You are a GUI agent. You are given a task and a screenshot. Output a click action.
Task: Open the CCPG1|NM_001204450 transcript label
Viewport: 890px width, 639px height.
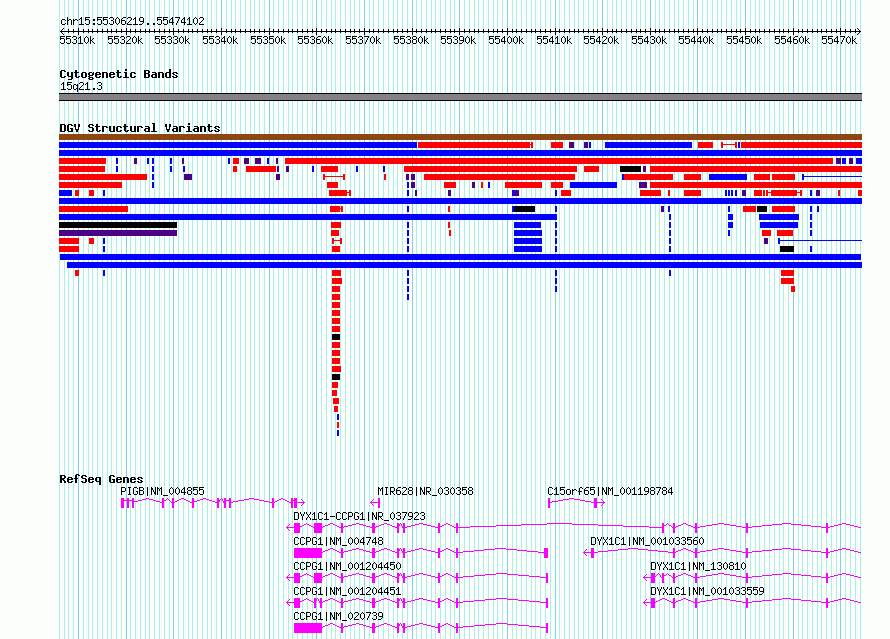click(347, 566)
